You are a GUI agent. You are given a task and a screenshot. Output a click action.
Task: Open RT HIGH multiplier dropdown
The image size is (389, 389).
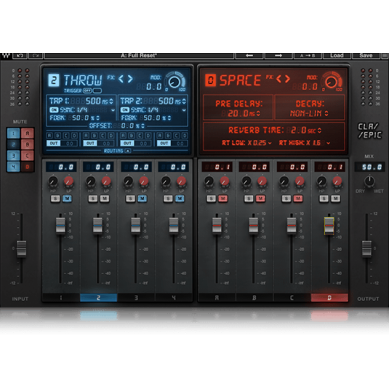[328, 143]
